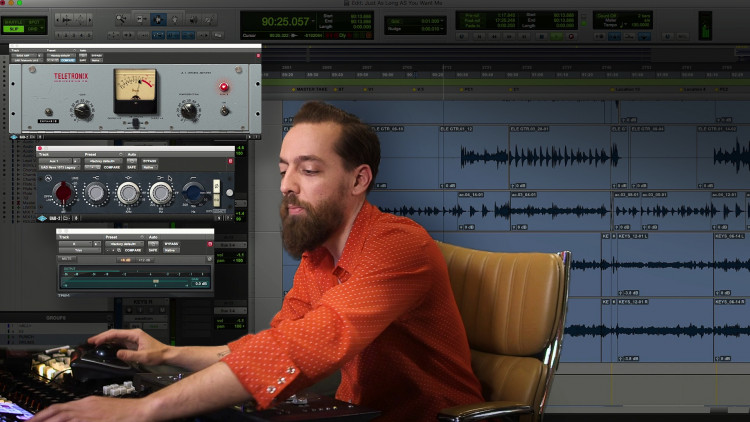Open Trim plugin factory default preset dropdown
750x422 pixels.
124,244
